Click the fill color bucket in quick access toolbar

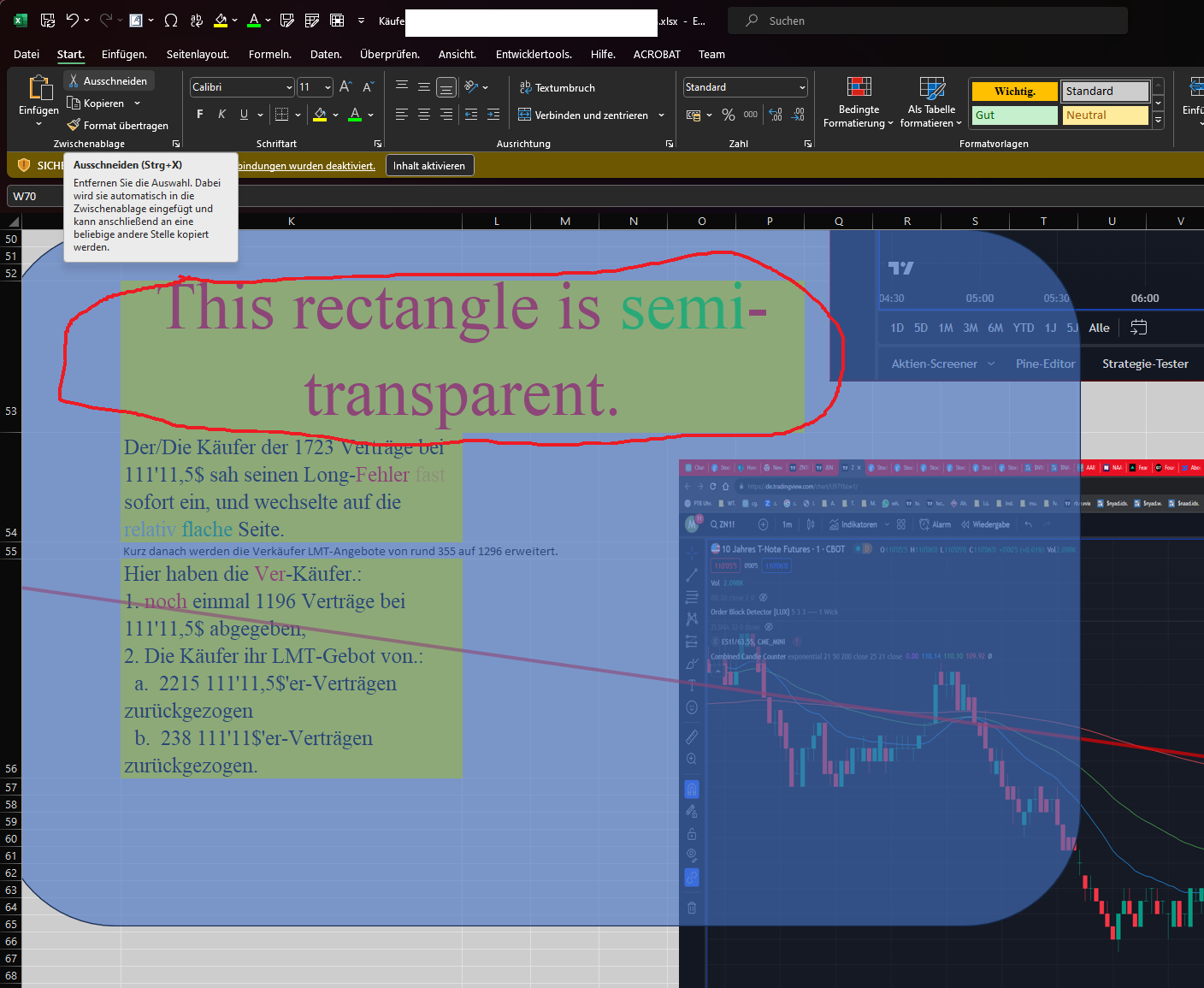click(221, 21)
